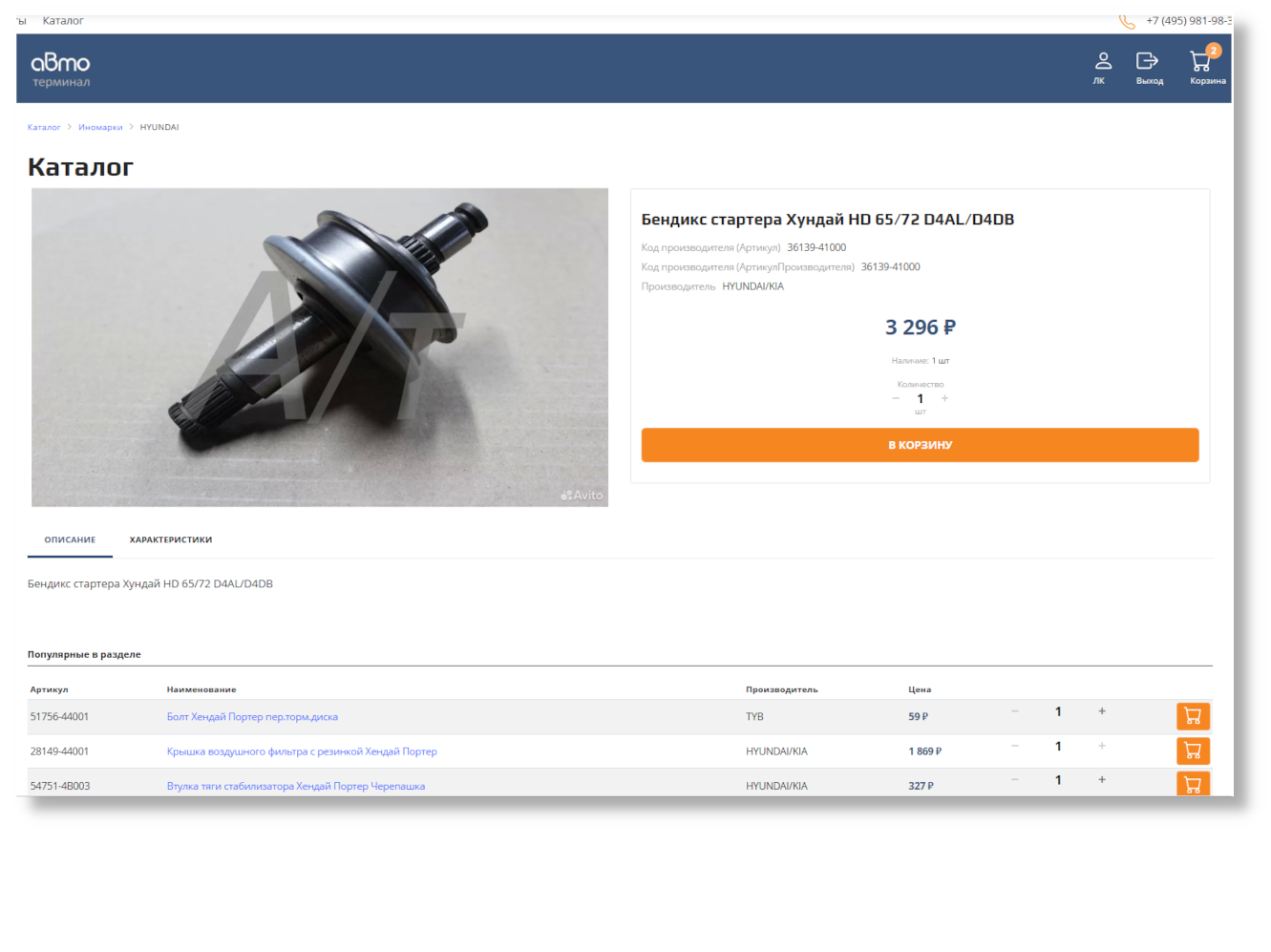Viewport: 1271px width, 952px height.
Task: Add Крышка воздушного фильтра row to cart
Action: click(1193, 751)
